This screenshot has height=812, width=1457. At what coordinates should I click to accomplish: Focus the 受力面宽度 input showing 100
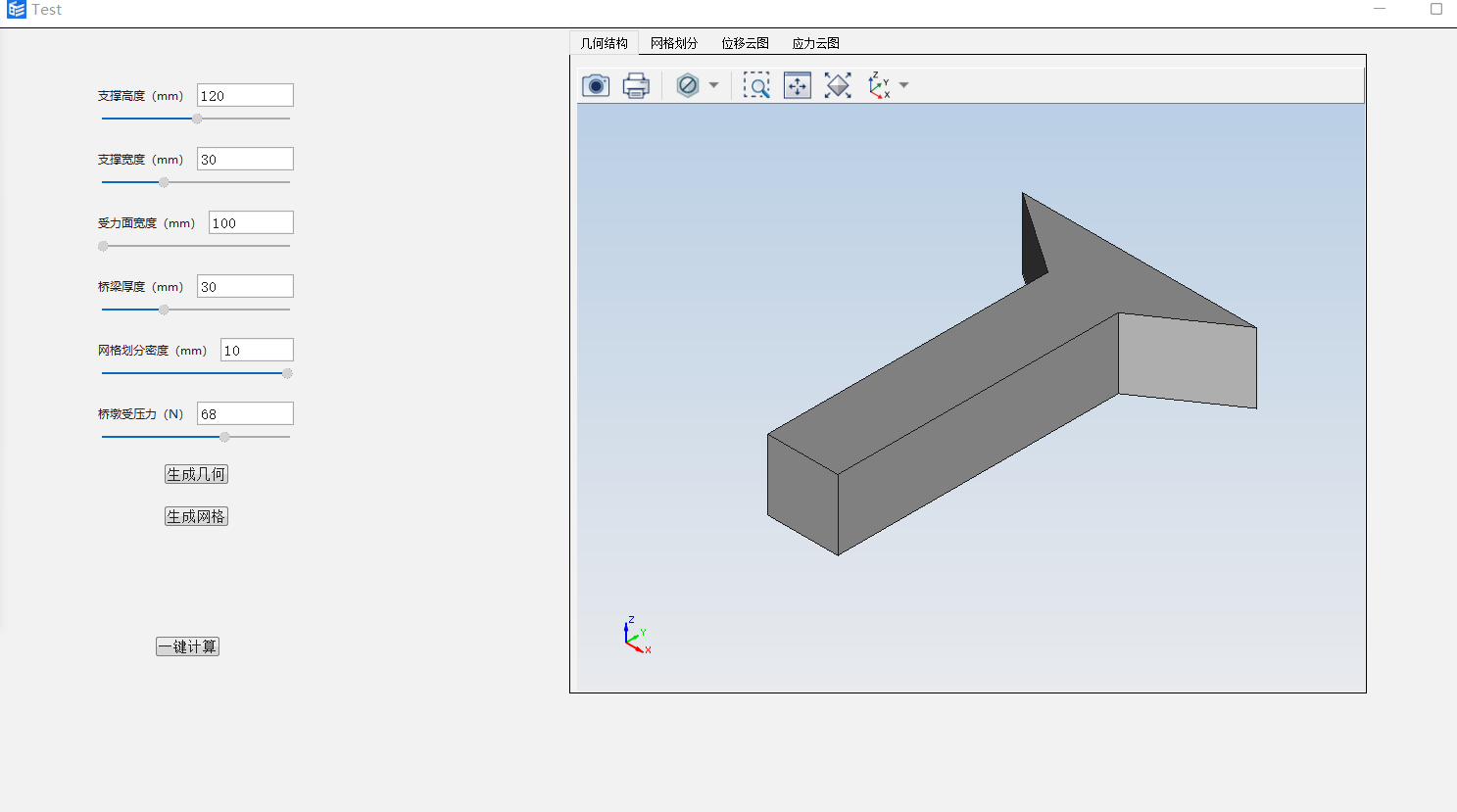[251, 222]
